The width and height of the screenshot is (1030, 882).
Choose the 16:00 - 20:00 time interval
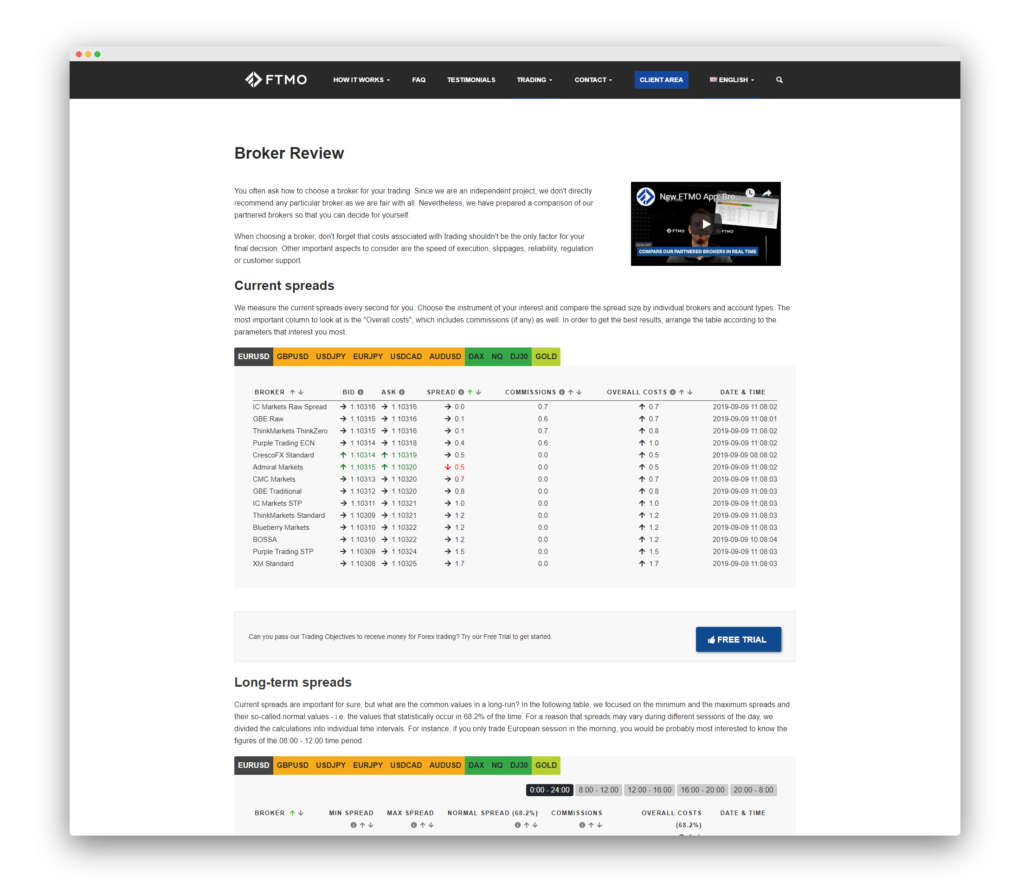coord(703,790)
